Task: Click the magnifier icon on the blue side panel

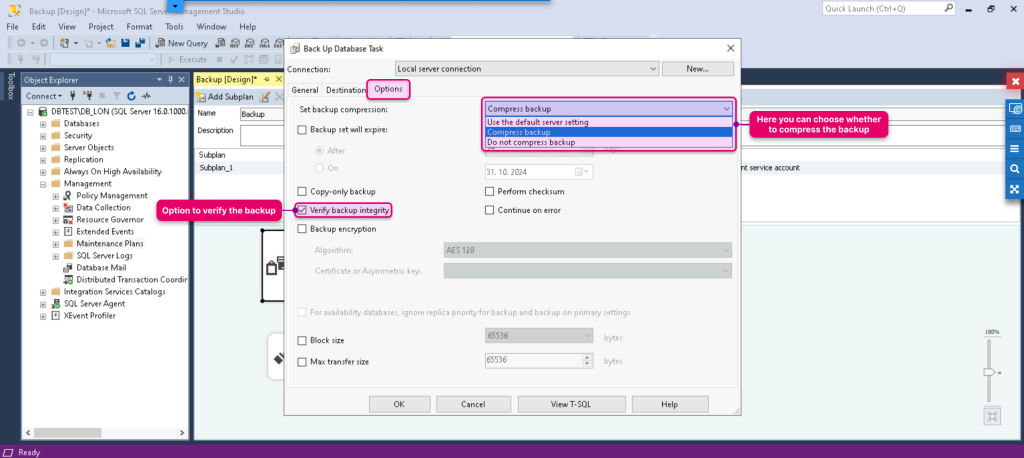Action: [1014, 169]
